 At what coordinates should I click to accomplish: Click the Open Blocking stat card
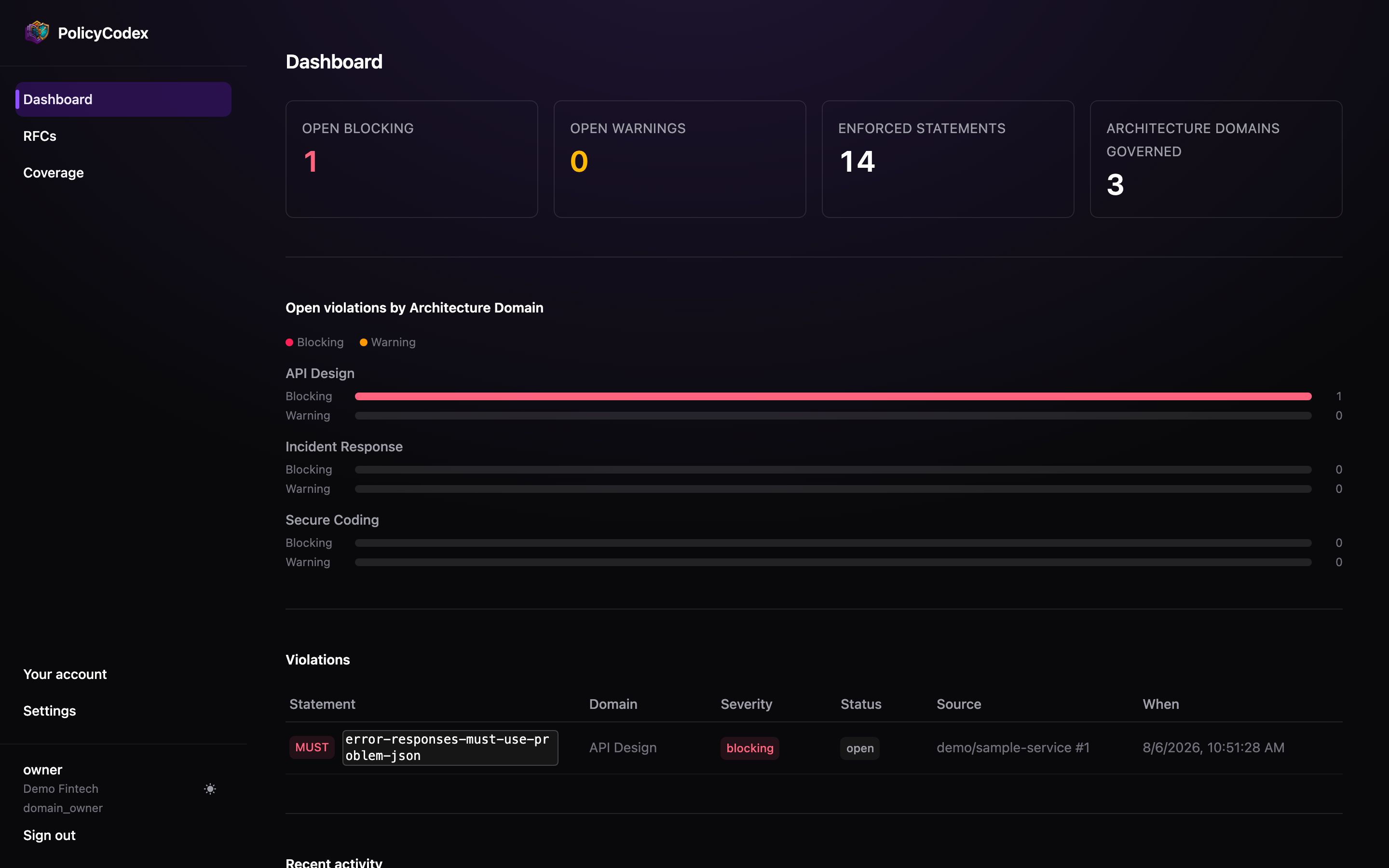(411, 159)
